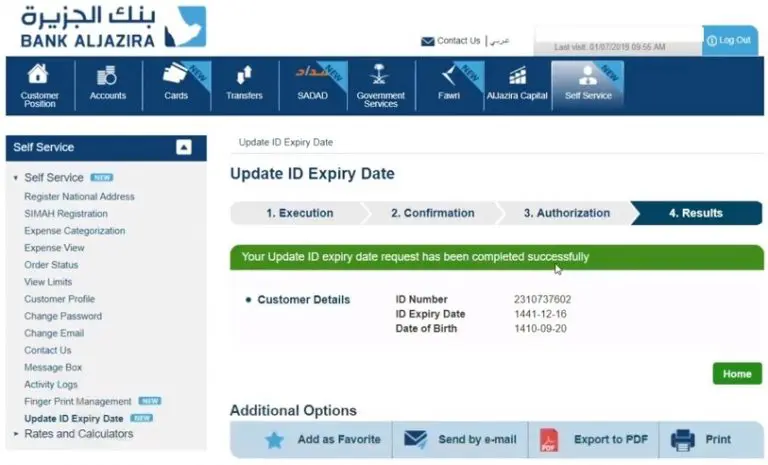Click the Bank AlJazira logo
Image resolution: width=768 pixels, height=465 pixels.
click(113, 27)
